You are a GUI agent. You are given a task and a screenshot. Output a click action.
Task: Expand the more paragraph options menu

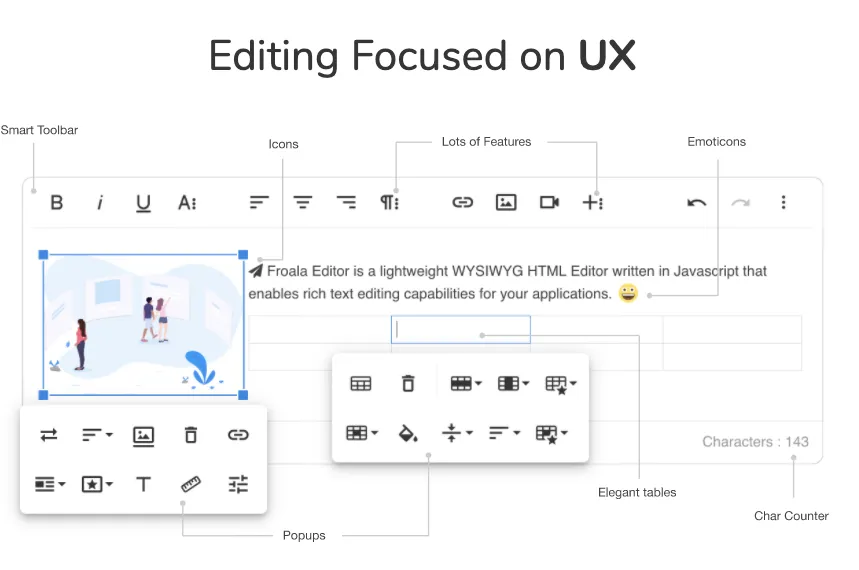click(x=389, y=202)
